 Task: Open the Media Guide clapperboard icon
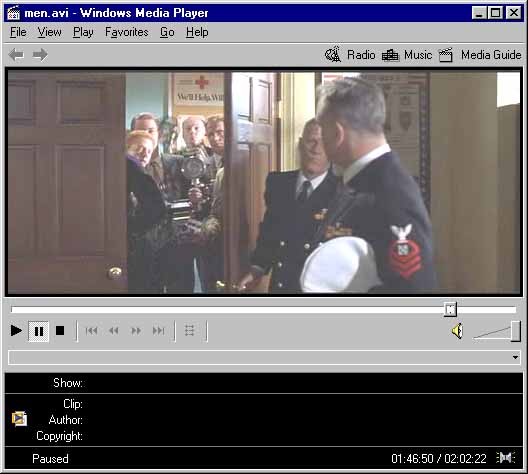coord(446,55)
